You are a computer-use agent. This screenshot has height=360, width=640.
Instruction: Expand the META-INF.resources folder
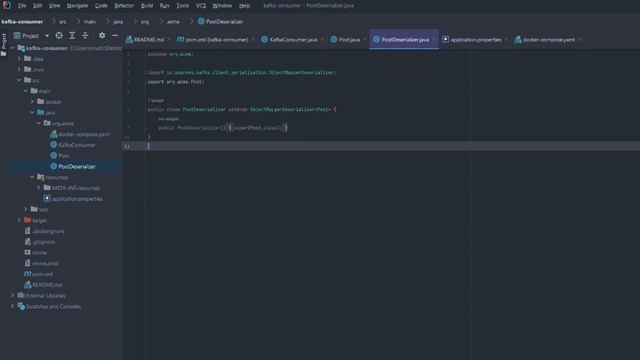39,188
